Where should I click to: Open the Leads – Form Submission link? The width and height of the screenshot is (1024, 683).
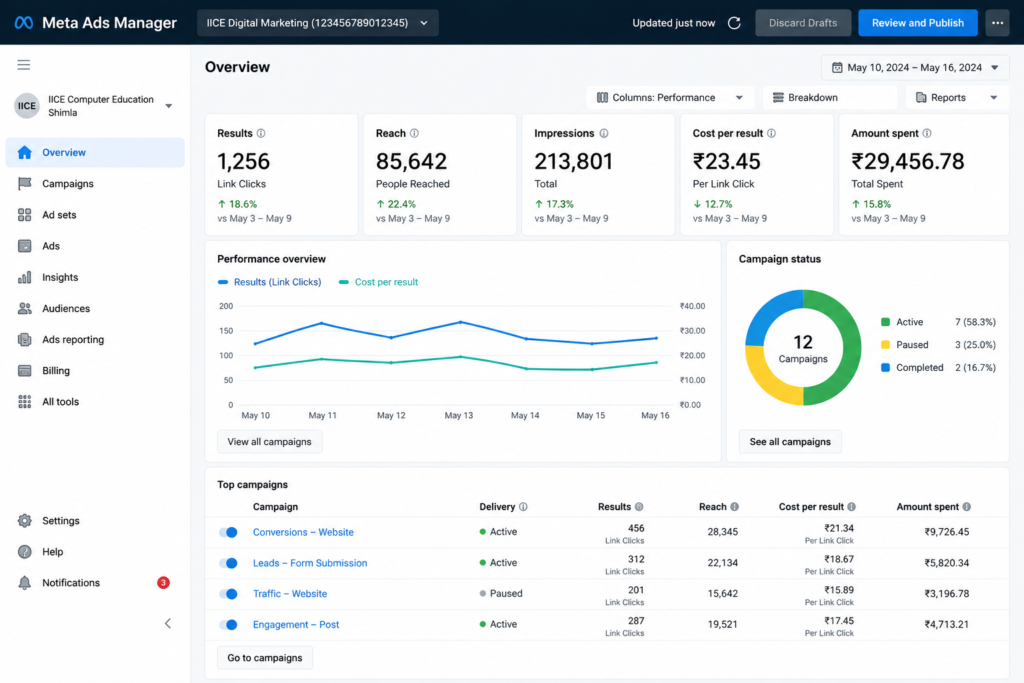point(310,563)
